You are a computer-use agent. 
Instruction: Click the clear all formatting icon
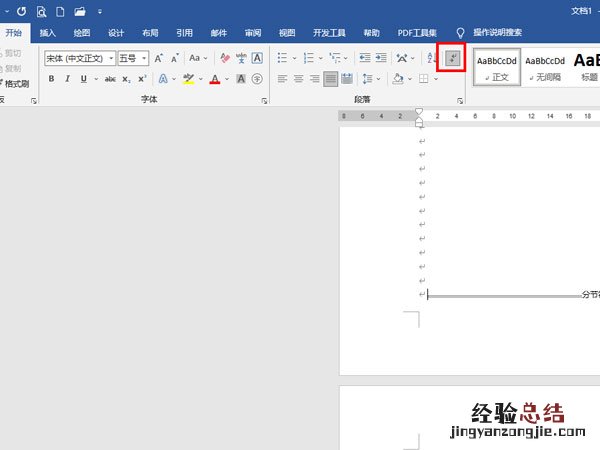tap(224, 58)
